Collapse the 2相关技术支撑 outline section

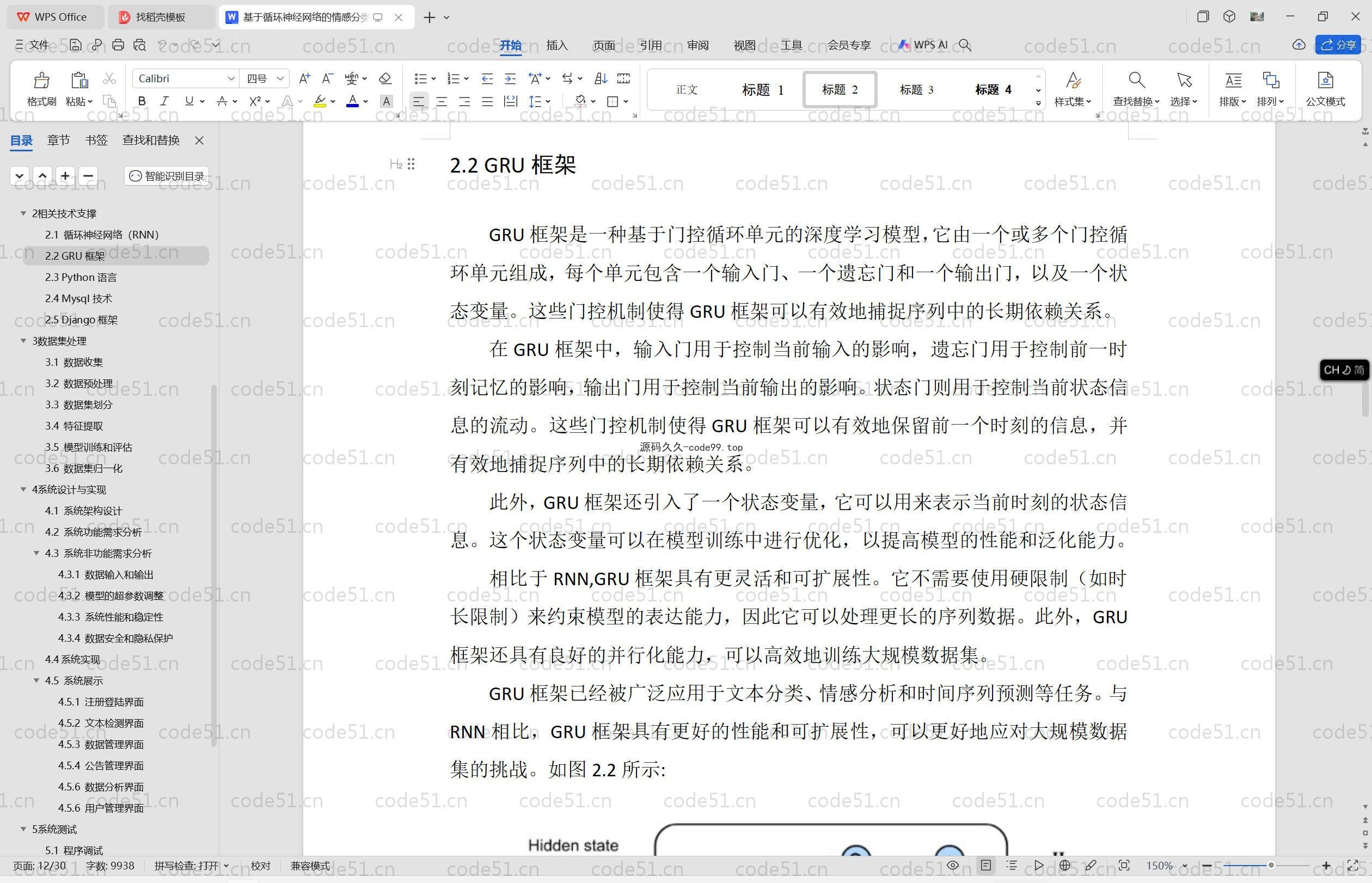[x=23, y=213]
